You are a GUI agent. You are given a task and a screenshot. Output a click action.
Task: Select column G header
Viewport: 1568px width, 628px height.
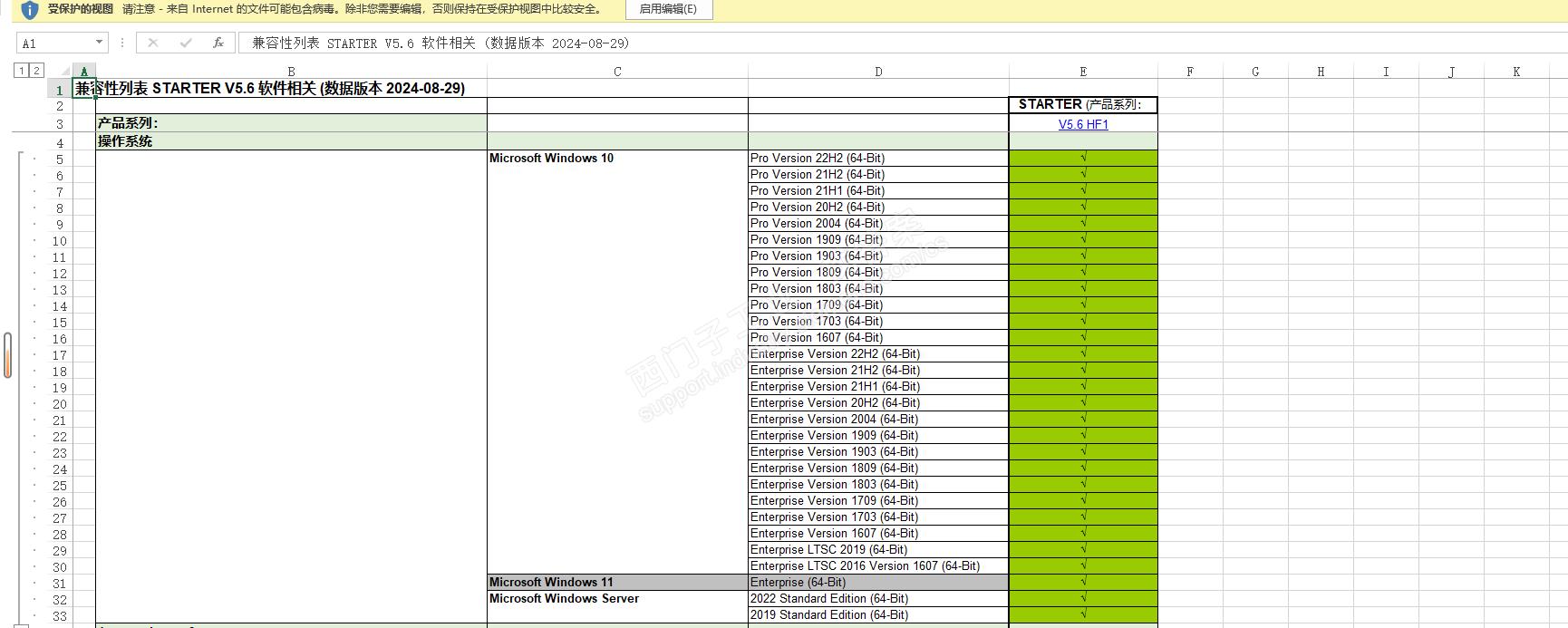click(x=1255, y=72)
